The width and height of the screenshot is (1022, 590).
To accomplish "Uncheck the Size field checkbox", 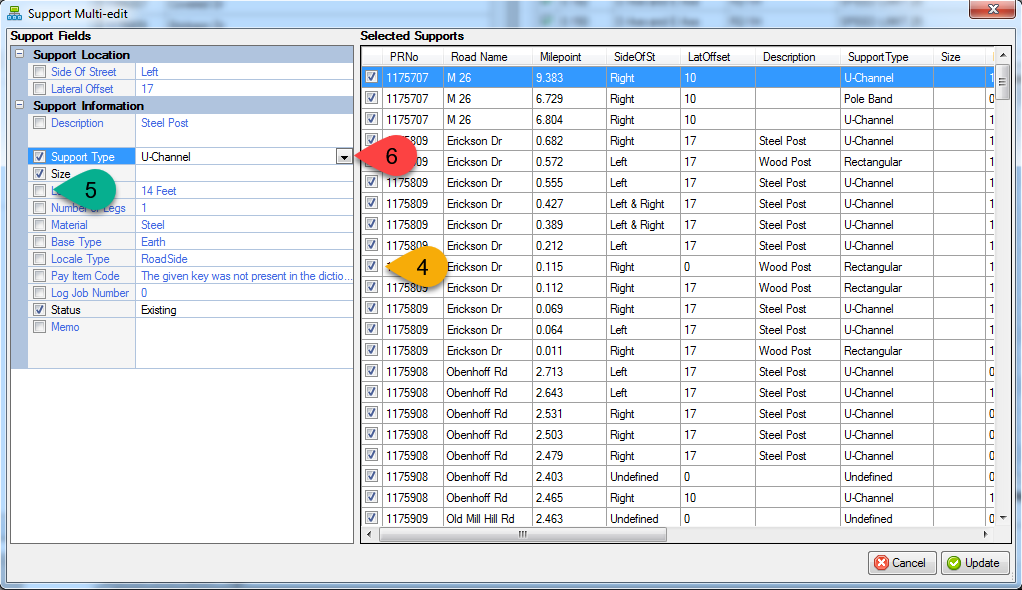I will pos(40,173).
